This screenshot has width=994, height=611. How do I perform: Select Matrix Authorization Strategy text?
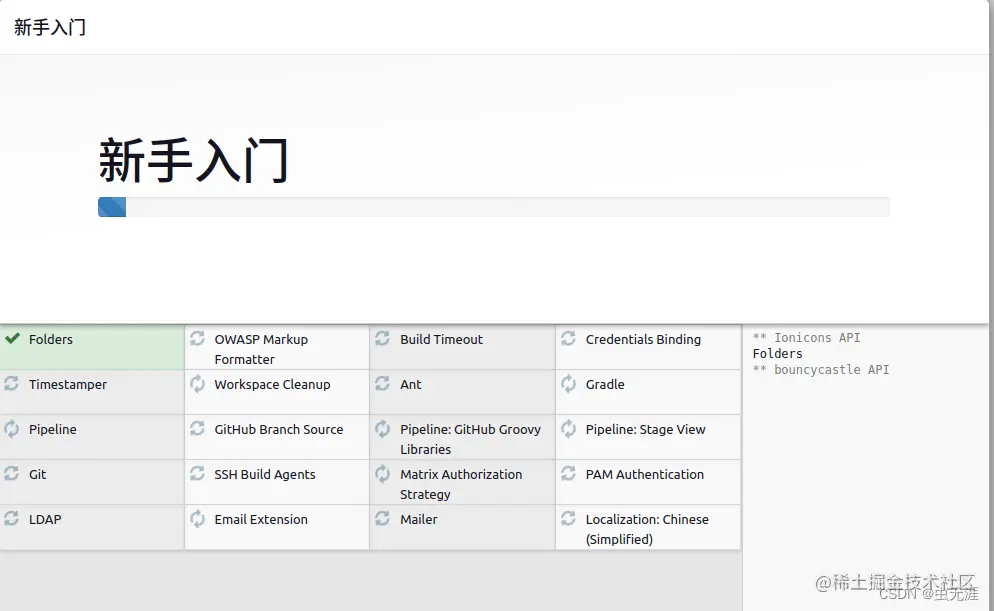pyautogui.click(x=461, y=484)
